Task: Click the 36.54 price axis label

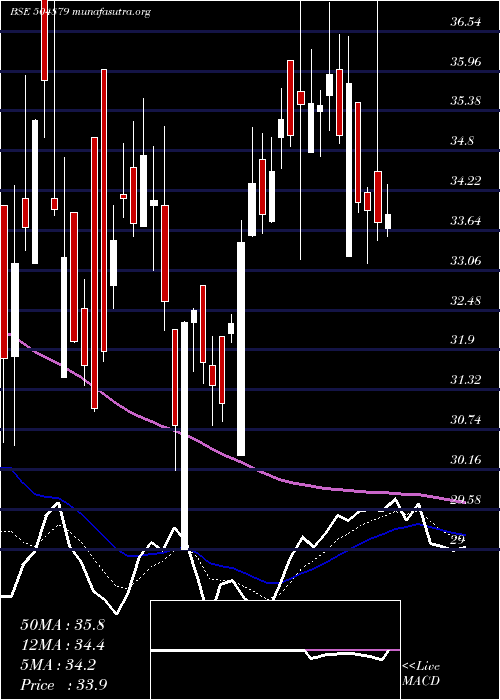Action: coord(466,21)
